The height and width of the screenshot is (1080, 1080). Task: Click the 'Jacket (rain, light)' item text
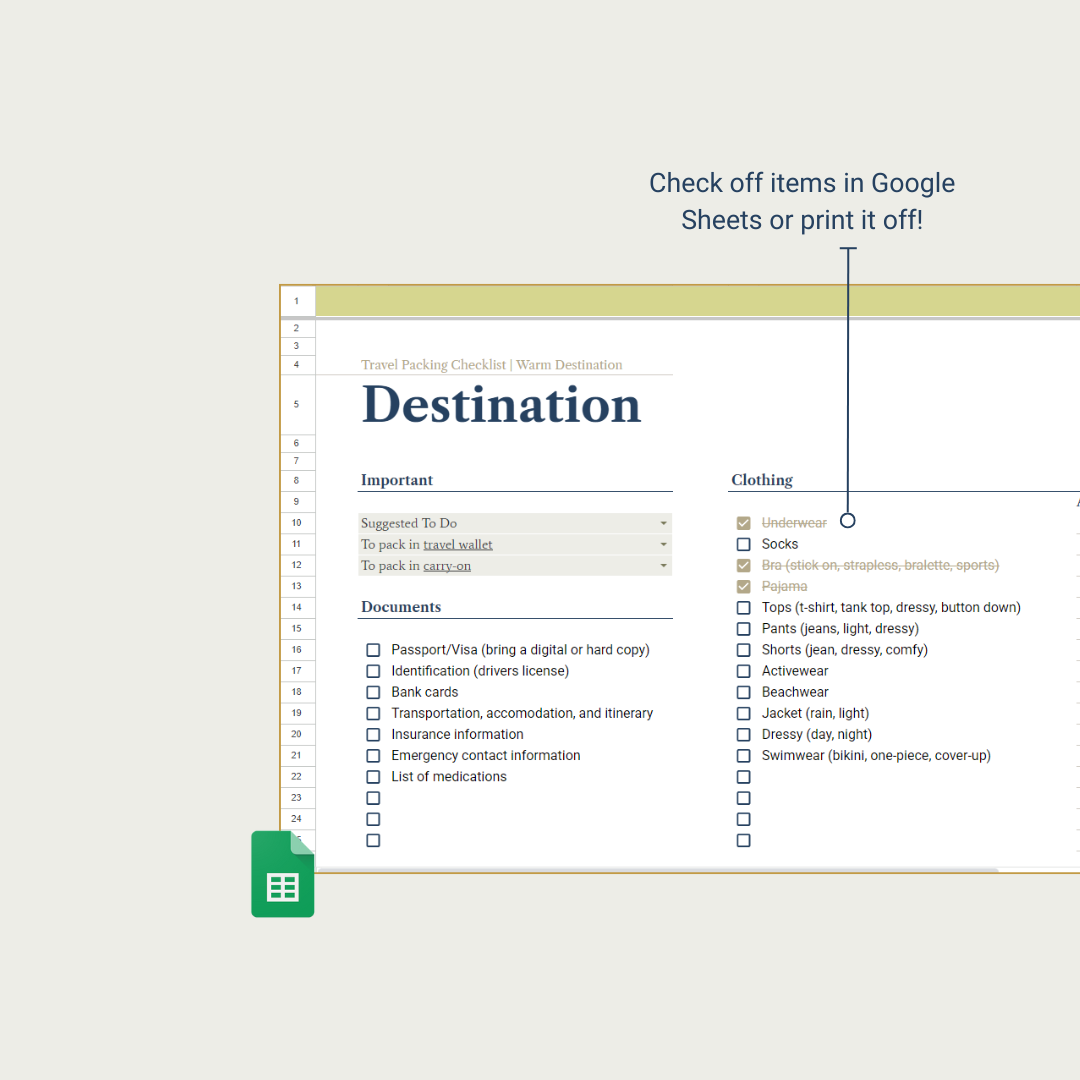tap(815, 714)
